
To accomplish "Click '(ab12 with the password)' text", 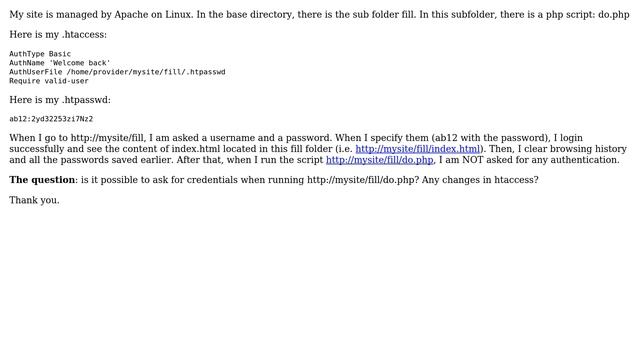I will (489, 138).
